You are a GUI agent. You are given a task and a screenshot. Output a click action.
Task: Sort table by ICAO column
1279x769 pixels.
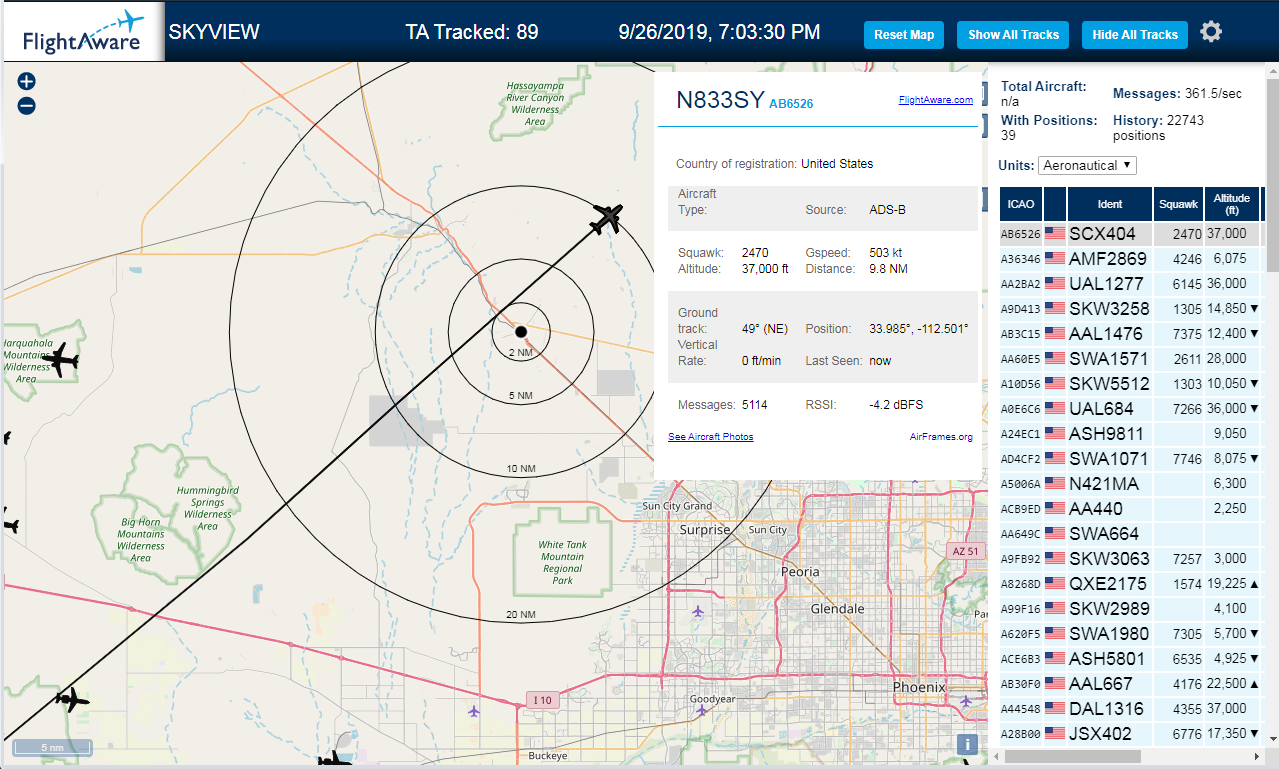coord(1021,204)
